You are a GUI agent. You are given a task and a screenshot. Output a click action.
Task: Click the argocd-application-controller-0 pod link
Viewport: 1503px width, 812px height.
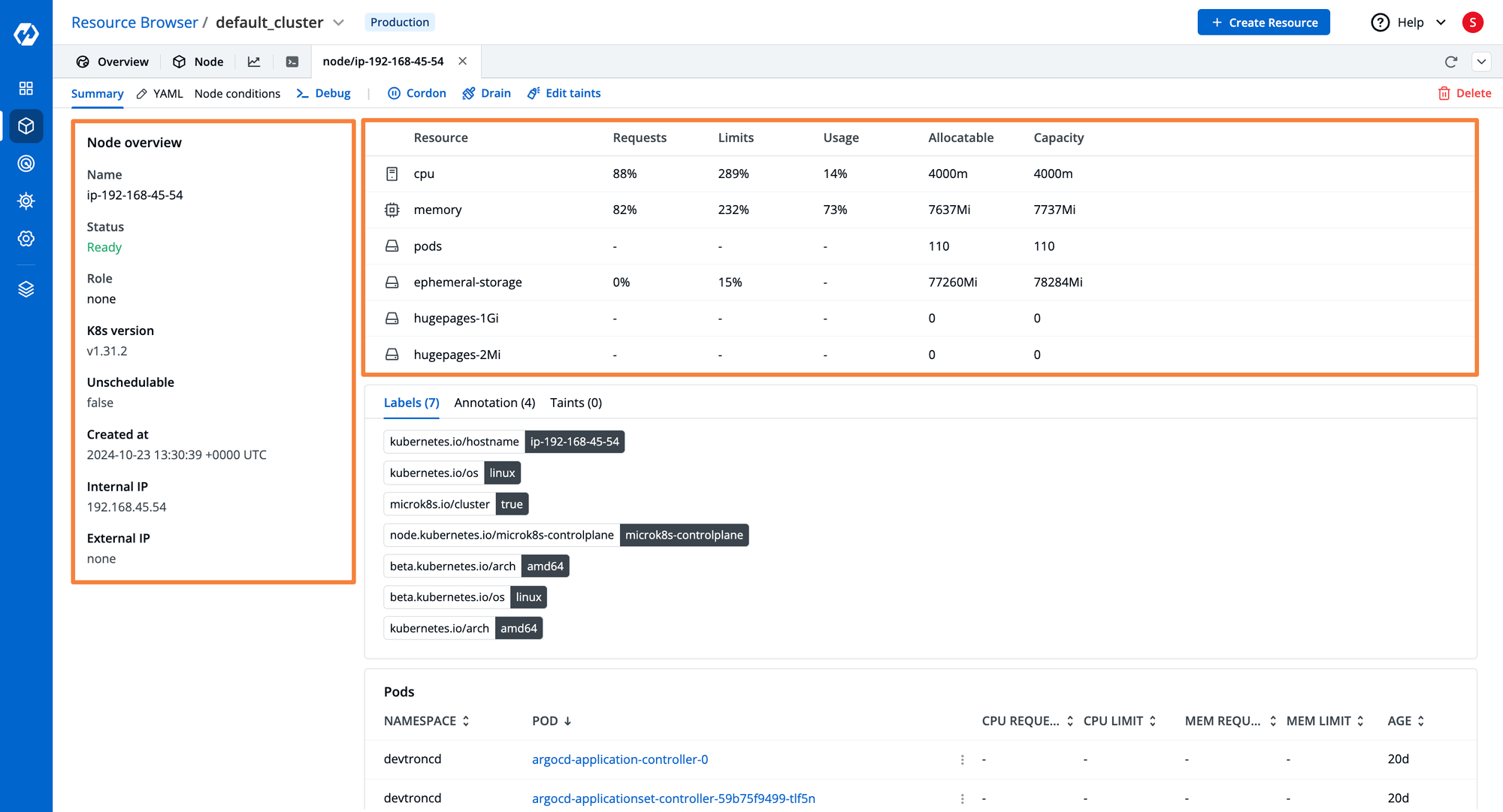click(x=620, y=759)
